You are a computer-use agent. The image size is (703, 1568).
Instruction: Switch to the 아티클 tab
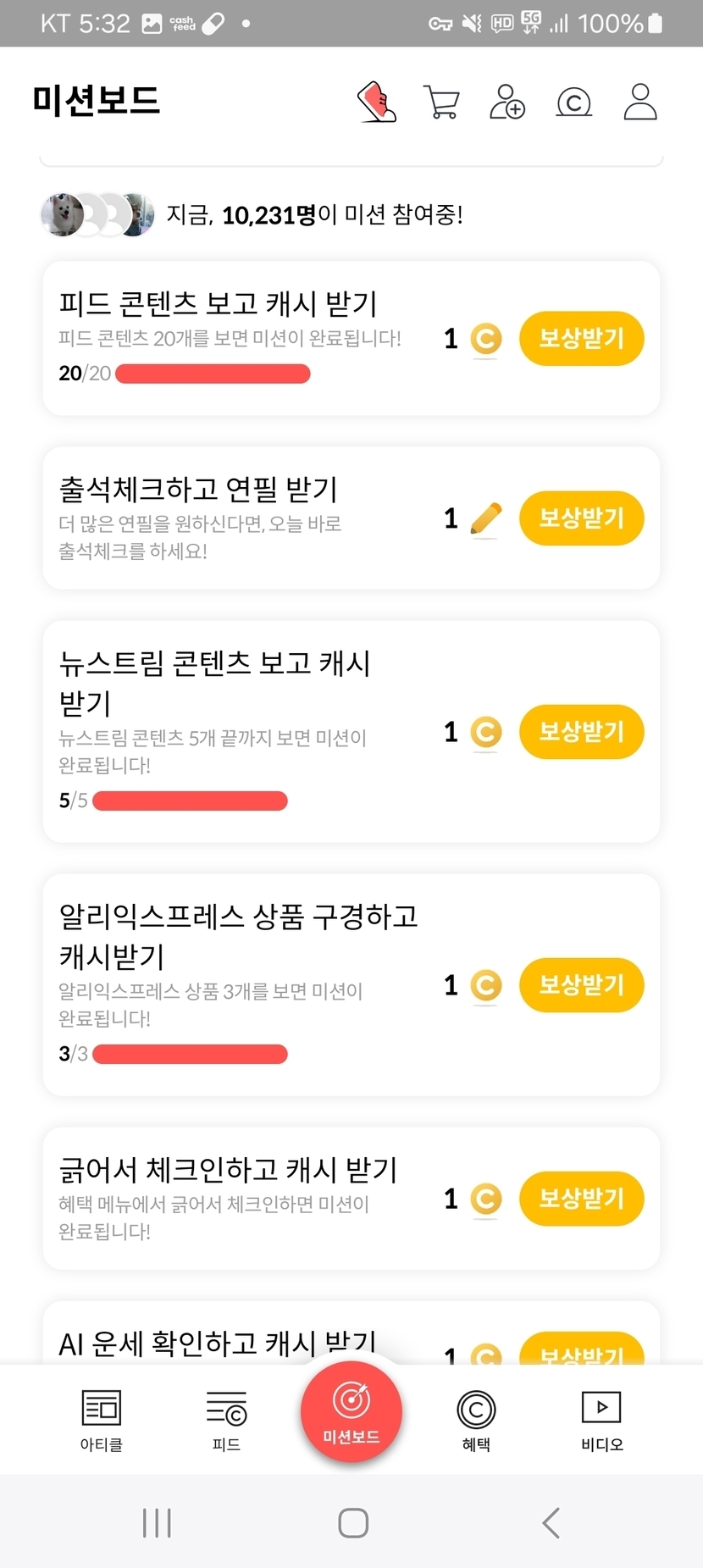click(x=102, y=1421)
